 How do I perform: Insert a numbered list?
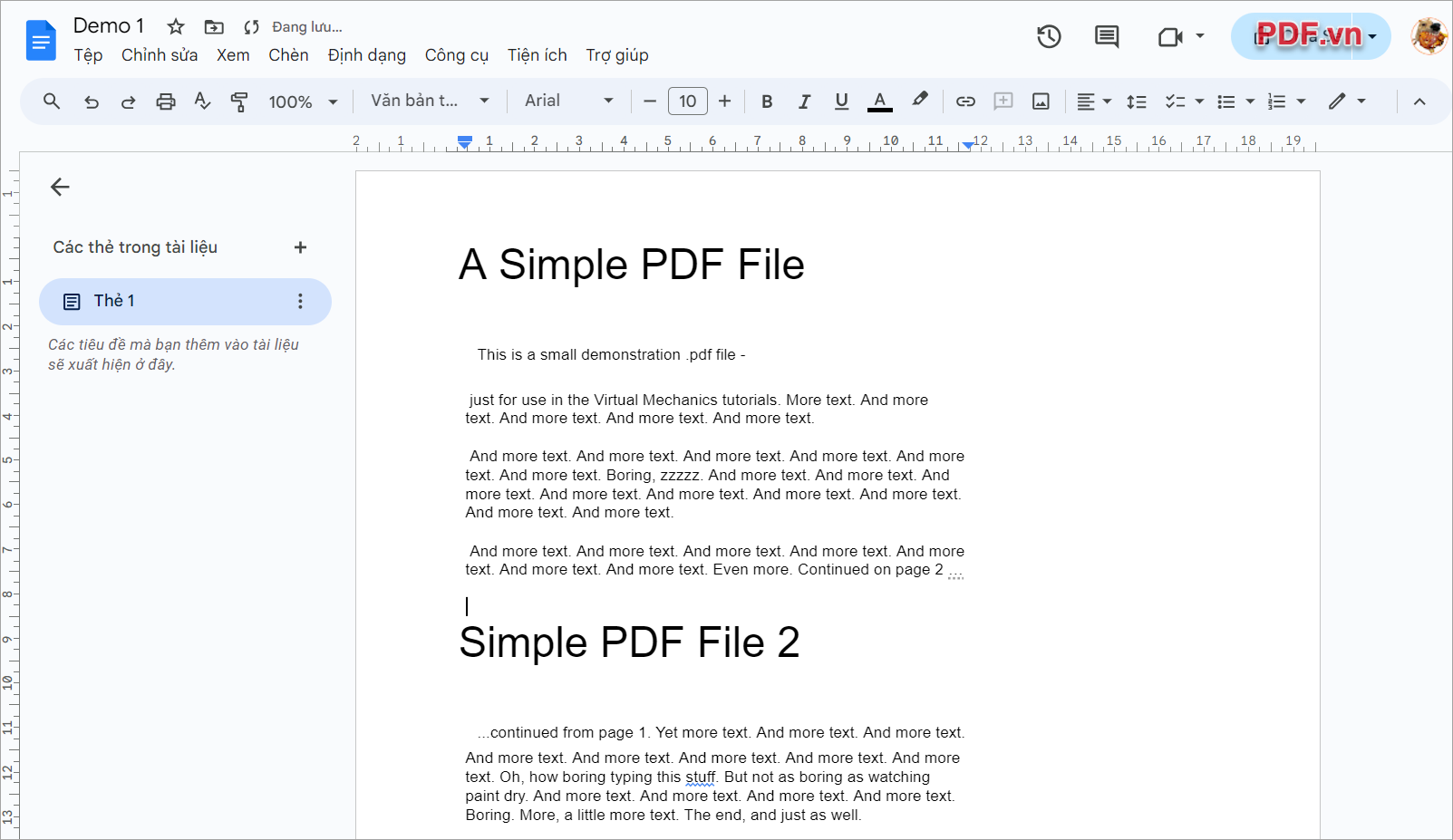tap(1276, 101)
